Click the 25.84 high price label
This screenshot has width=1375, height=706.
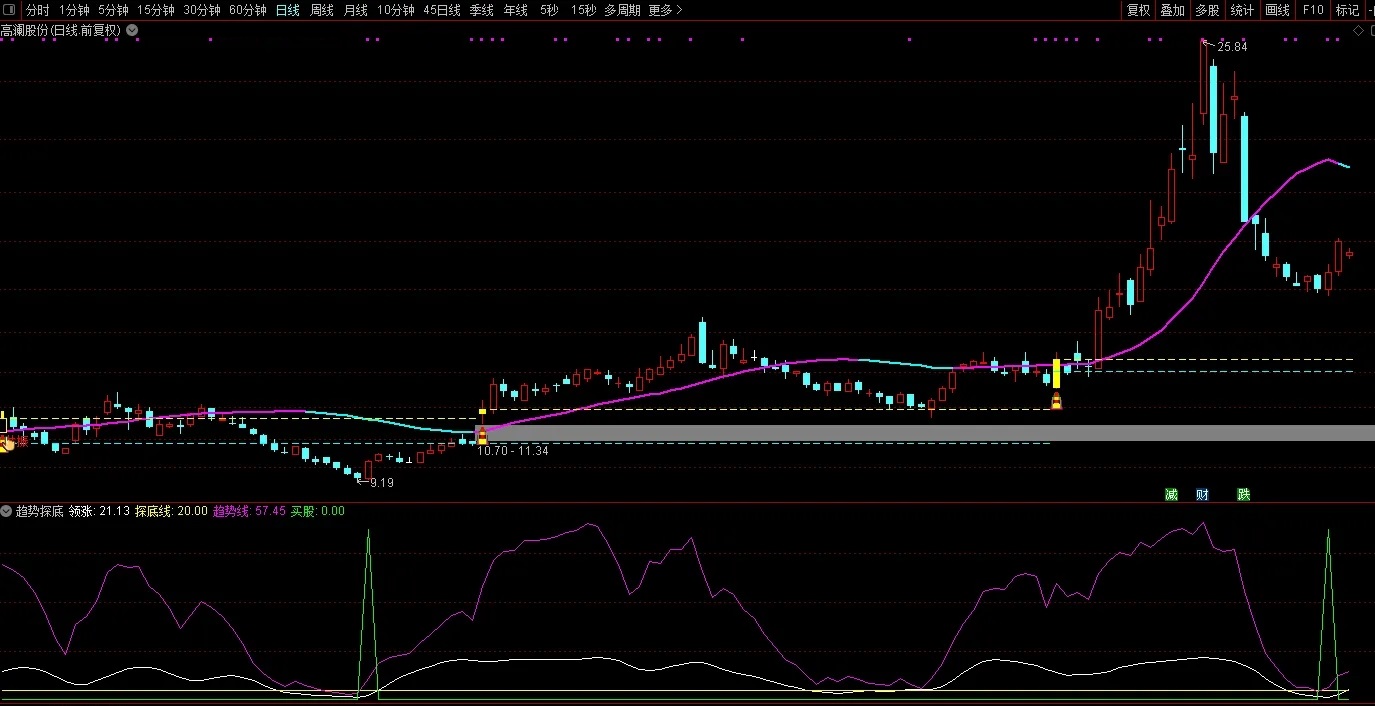(1232, 47)
